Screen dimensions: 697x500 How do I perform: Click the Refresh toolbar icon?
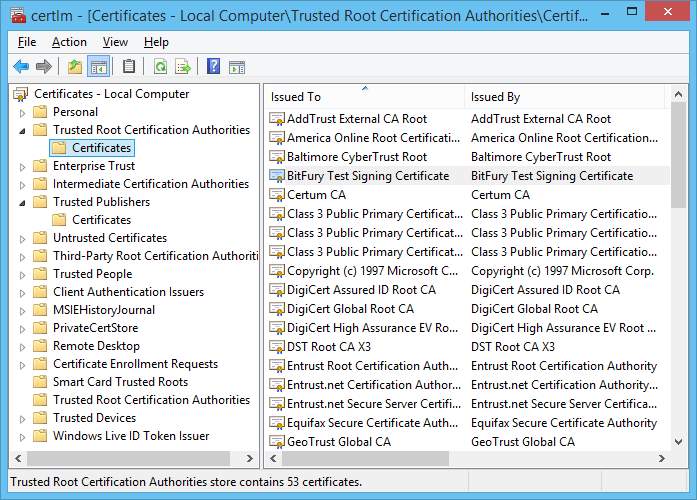pos(160,67)
